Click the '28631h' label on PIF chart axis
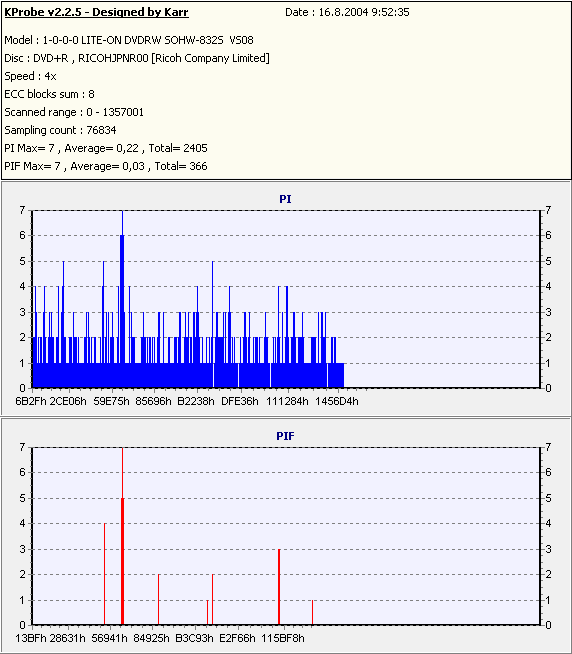 coord(67,638)
